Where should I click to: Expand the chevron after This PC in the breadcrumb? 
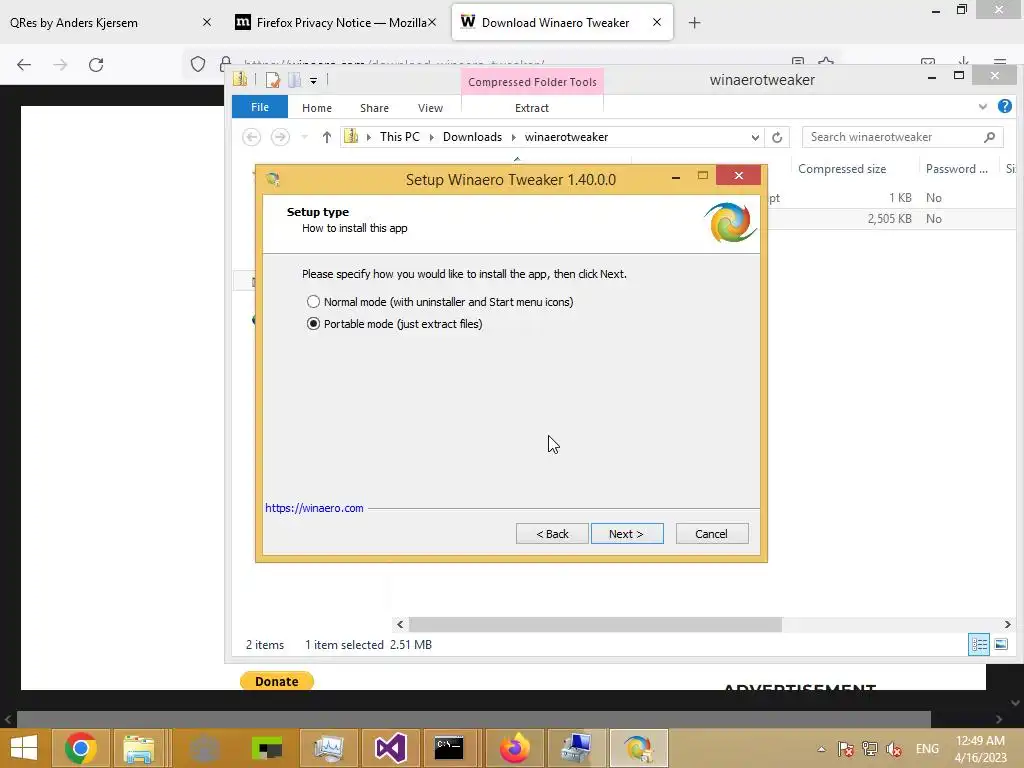(431, 137)
